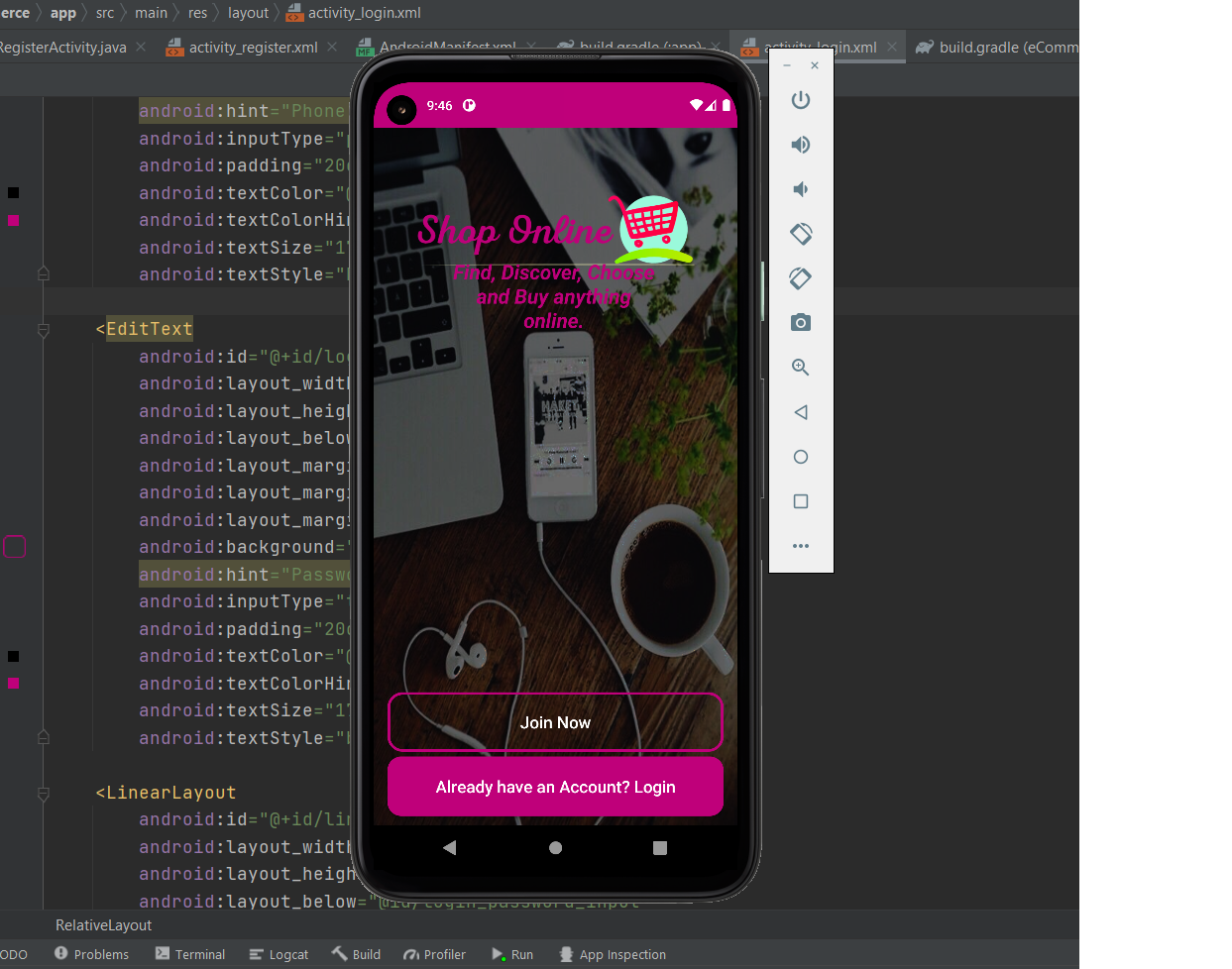Click emulator sidebar Home circle icon
1232x969 pixels.
point(801,457)
